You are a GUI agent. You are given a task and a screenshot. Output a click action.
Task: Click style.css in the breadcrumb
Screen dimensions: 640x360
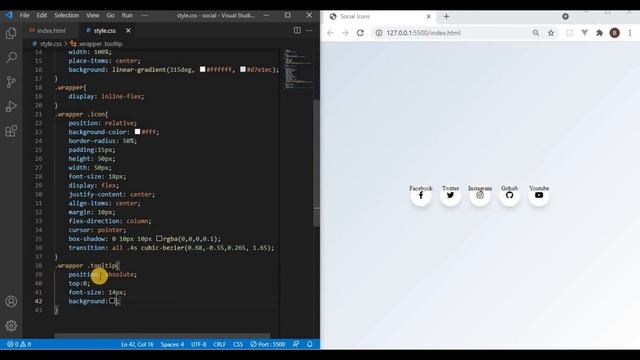click(x=51, y=44)
